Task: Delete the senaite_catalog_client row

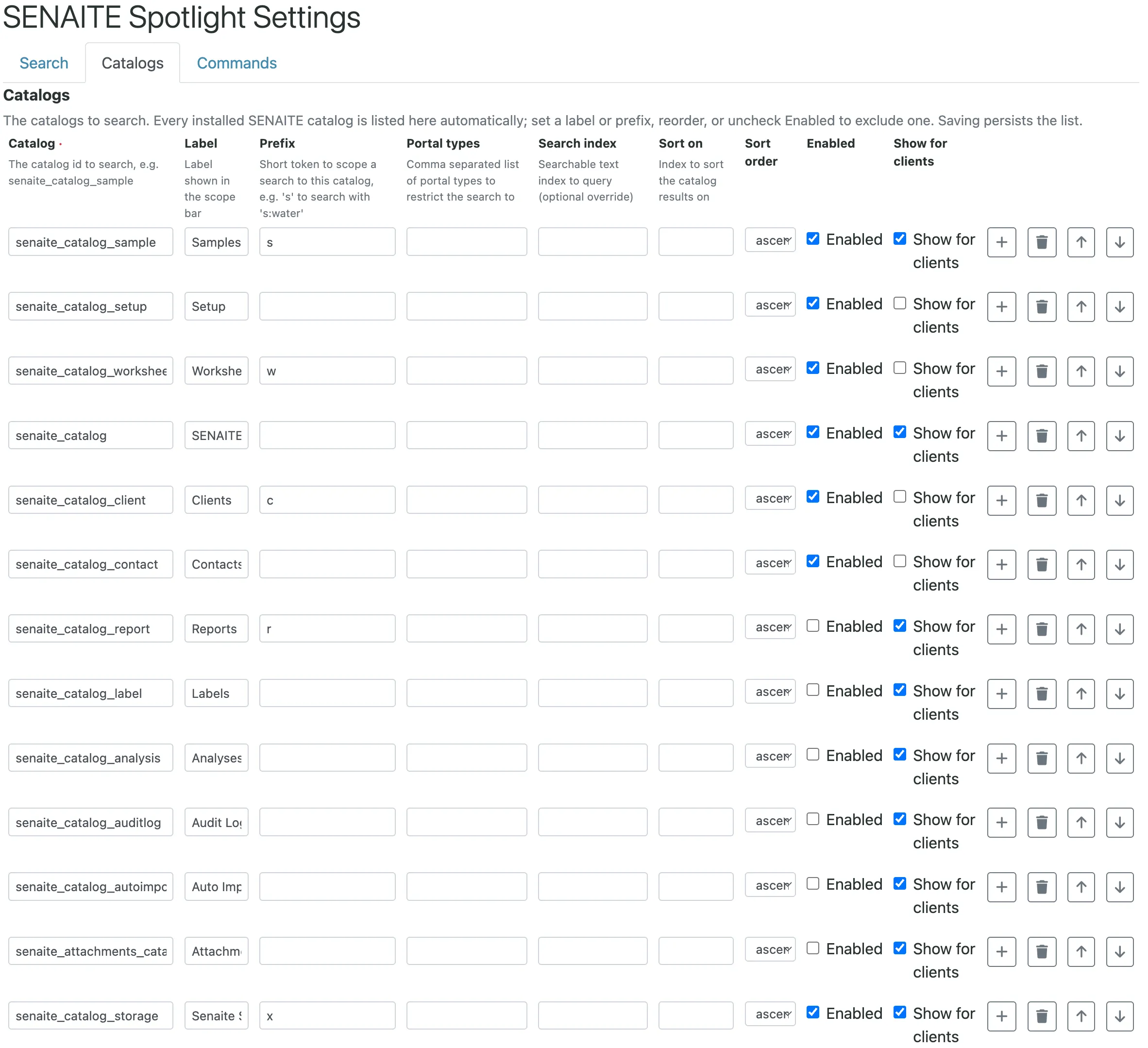Action: pos(1042,500)
